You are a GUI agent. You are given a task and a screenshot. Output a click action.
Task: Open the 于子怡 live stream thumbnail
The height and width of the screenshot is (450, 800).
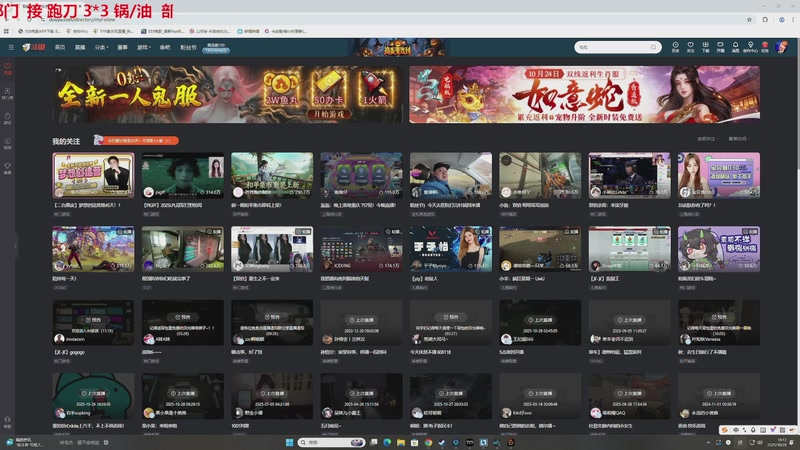451,249
